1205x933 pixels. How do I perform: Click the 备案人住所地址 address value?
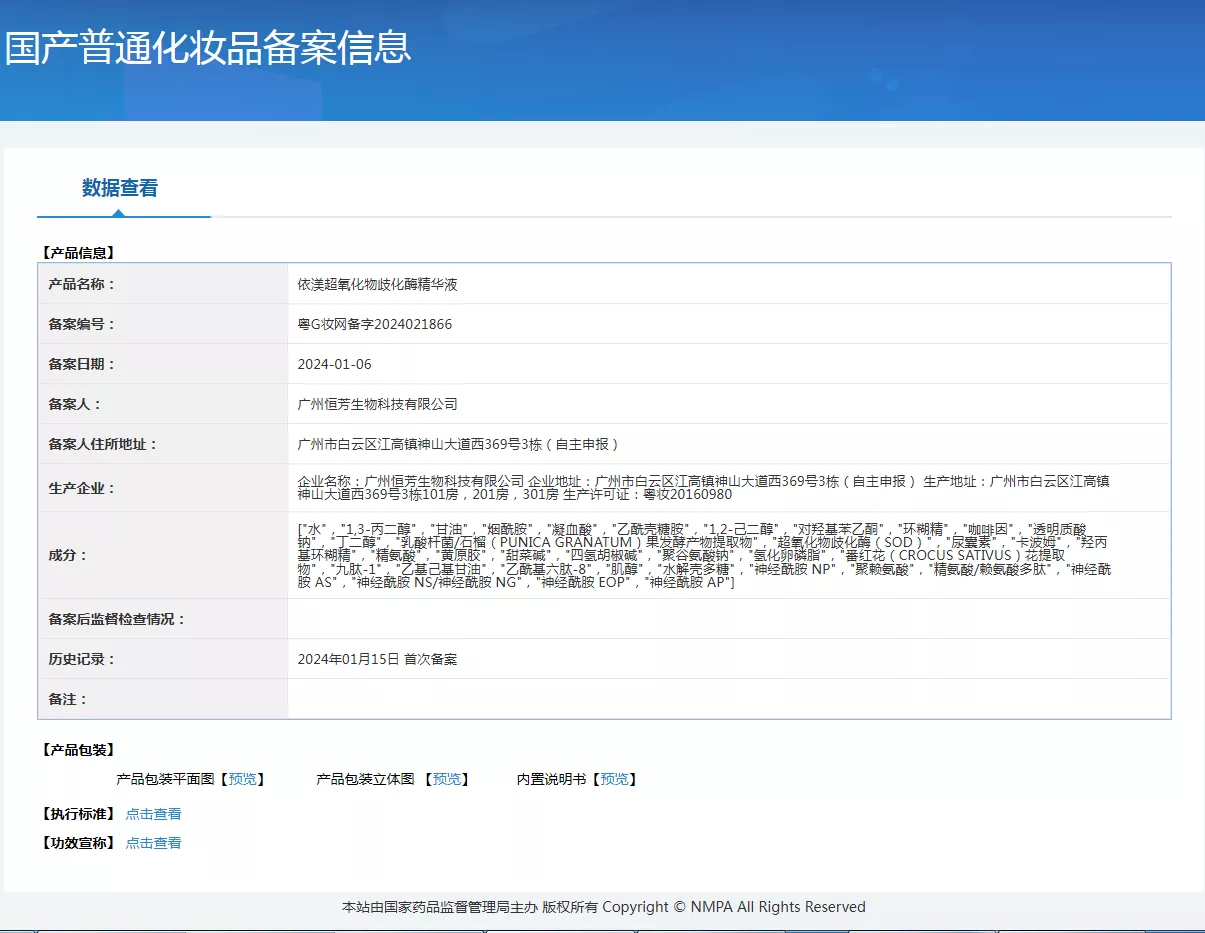point(458,444)
